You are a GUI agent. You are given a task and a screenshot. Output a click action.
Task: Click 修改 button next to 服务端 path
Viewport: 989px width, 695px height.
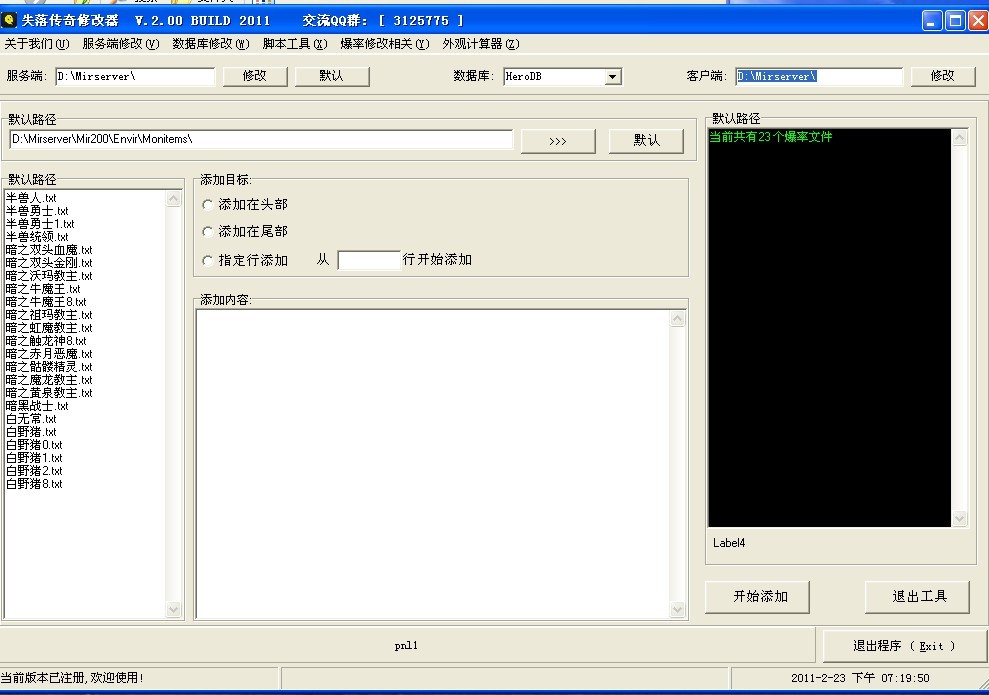(255, 76)
